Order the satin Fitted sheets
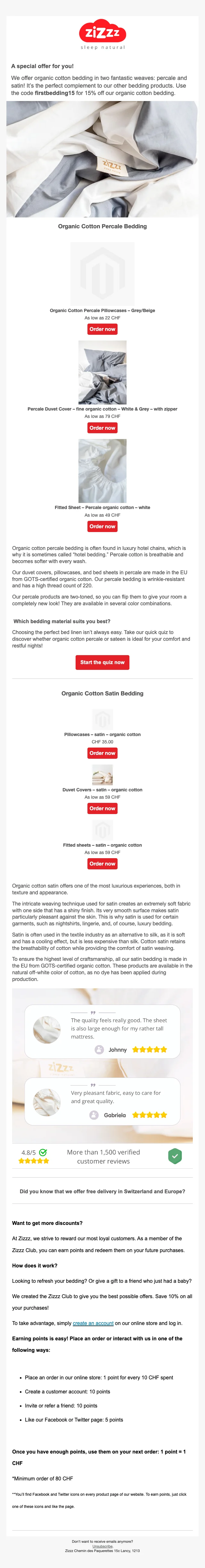 (102, 864)
